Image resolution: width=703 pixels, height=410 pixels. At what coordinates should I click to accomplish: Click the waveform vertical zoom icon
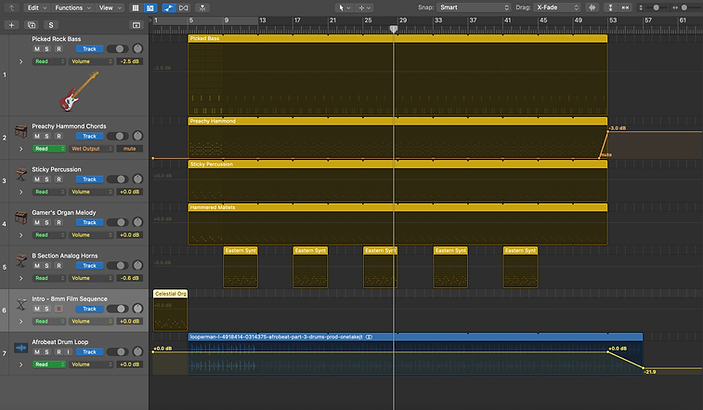[x=593, y=8]
